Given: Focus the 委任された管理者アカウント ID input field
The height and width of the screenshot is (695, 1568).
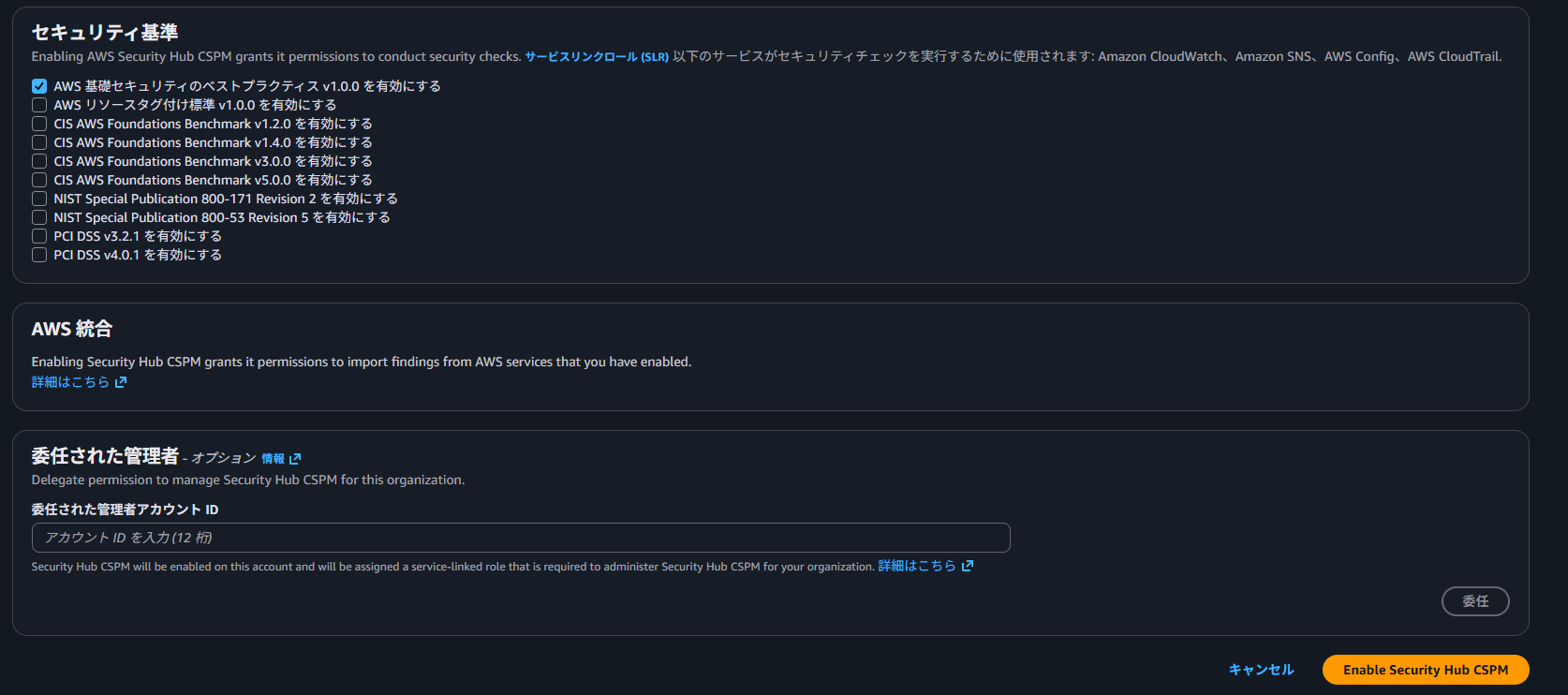Looking at the screenshot, I should tap(520, 538).
